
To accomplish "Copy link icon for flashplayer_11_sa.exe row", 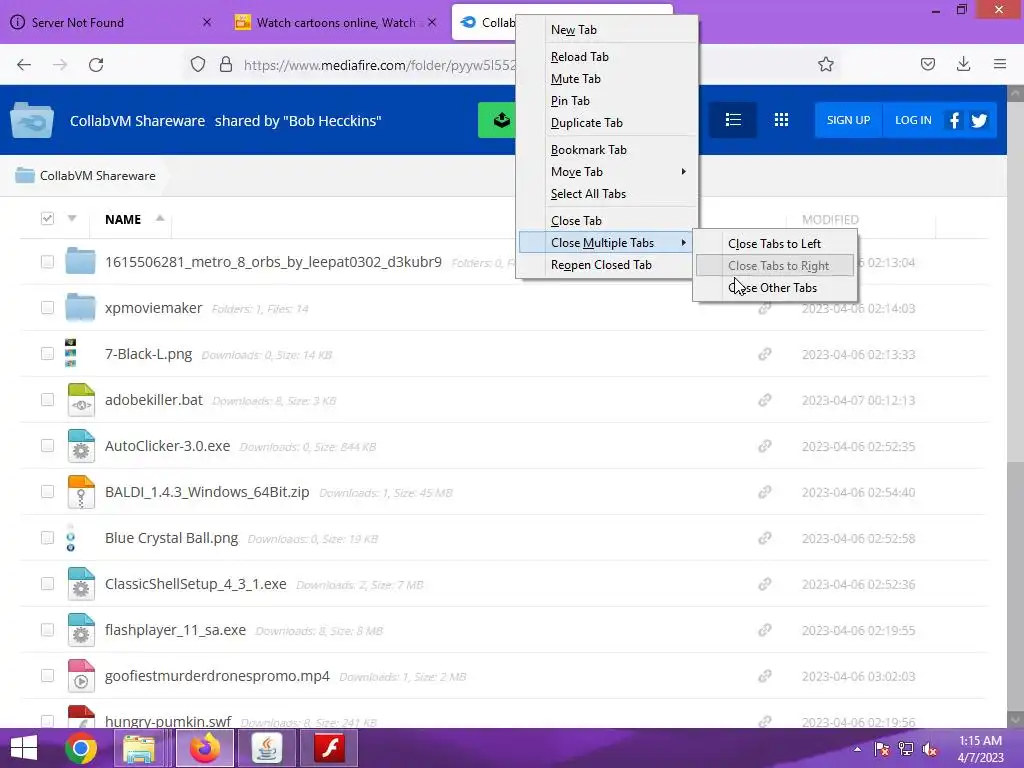I will 765,630.
